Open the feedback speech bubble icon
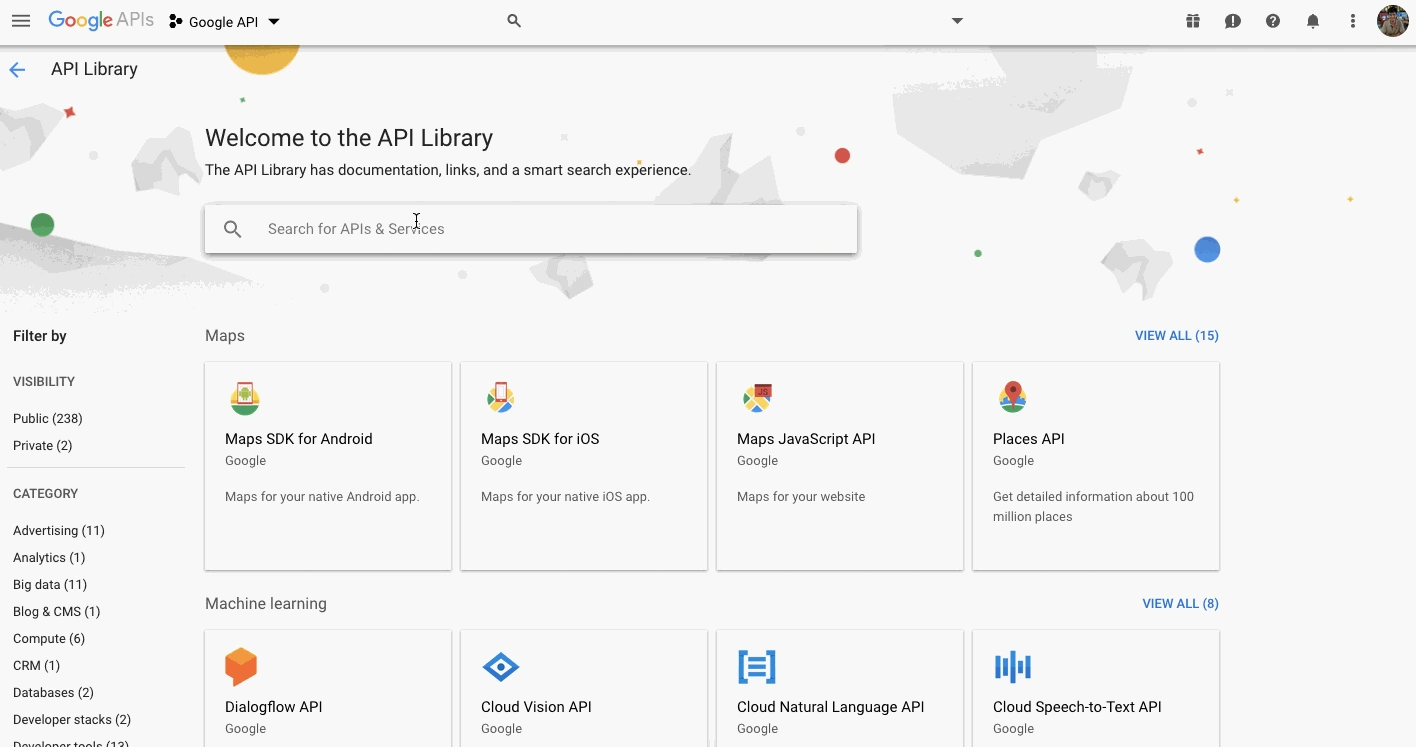The width and height of the screenshot is (1416, 747). 1233,20
